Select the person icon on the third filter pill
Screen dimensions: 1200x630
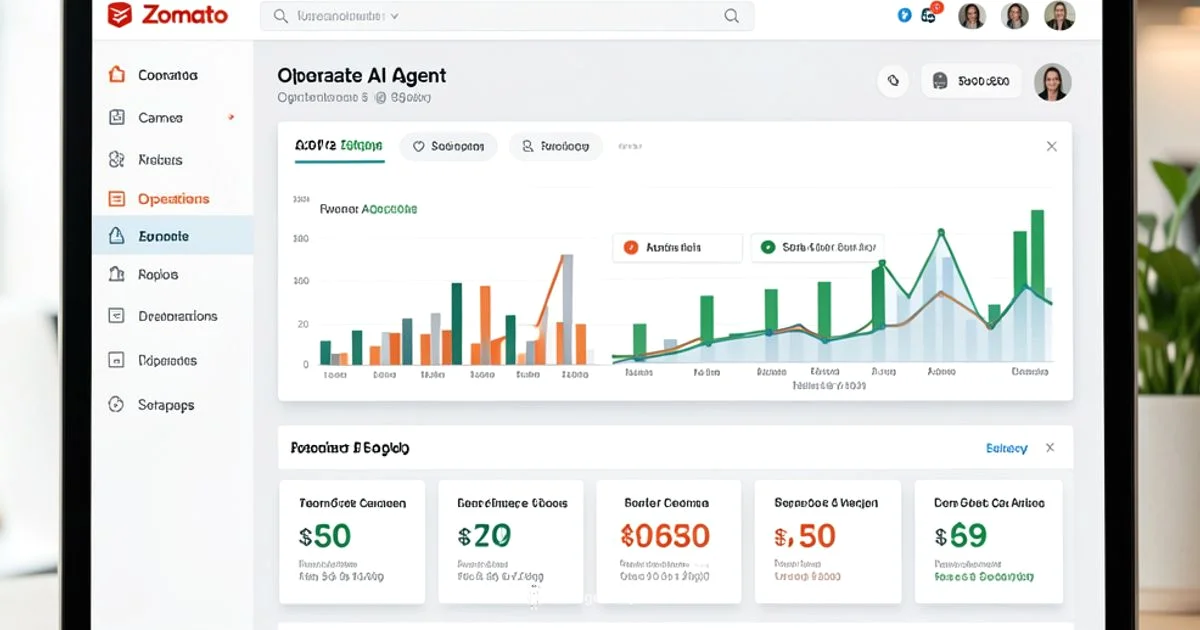[x=527, y=146]
